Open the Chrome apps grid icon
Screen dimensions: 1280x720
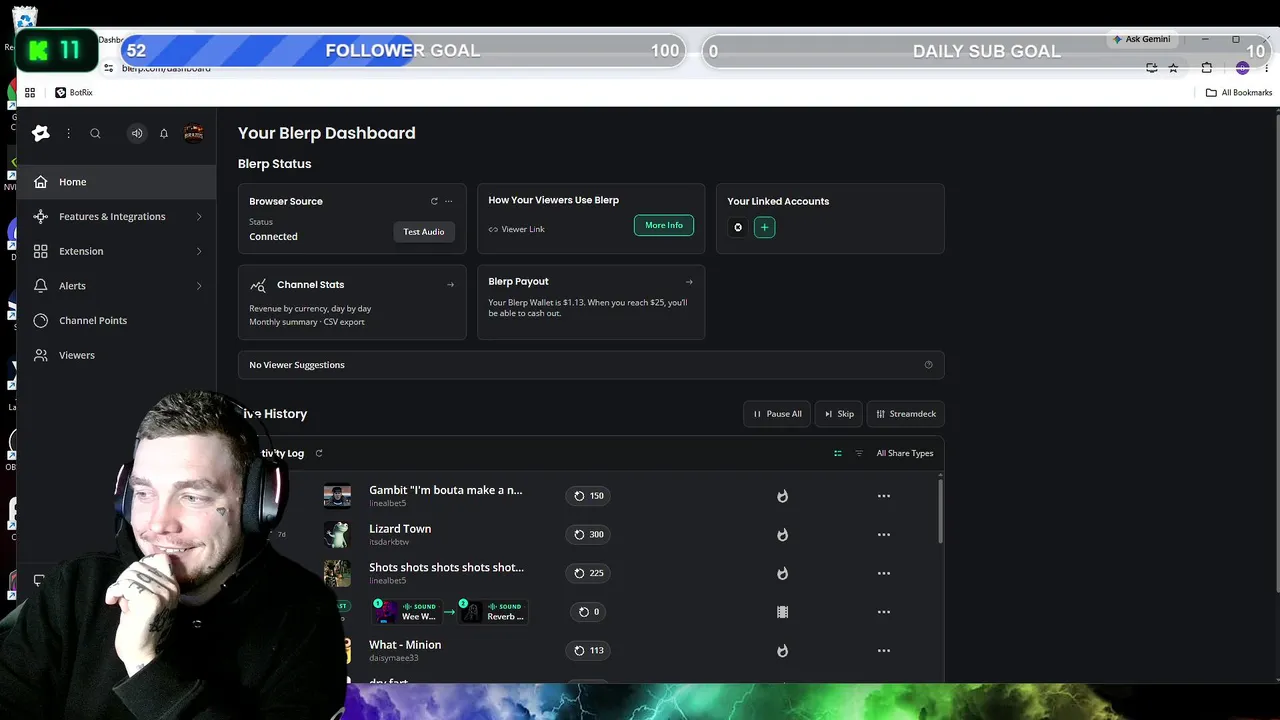(30, 93)
